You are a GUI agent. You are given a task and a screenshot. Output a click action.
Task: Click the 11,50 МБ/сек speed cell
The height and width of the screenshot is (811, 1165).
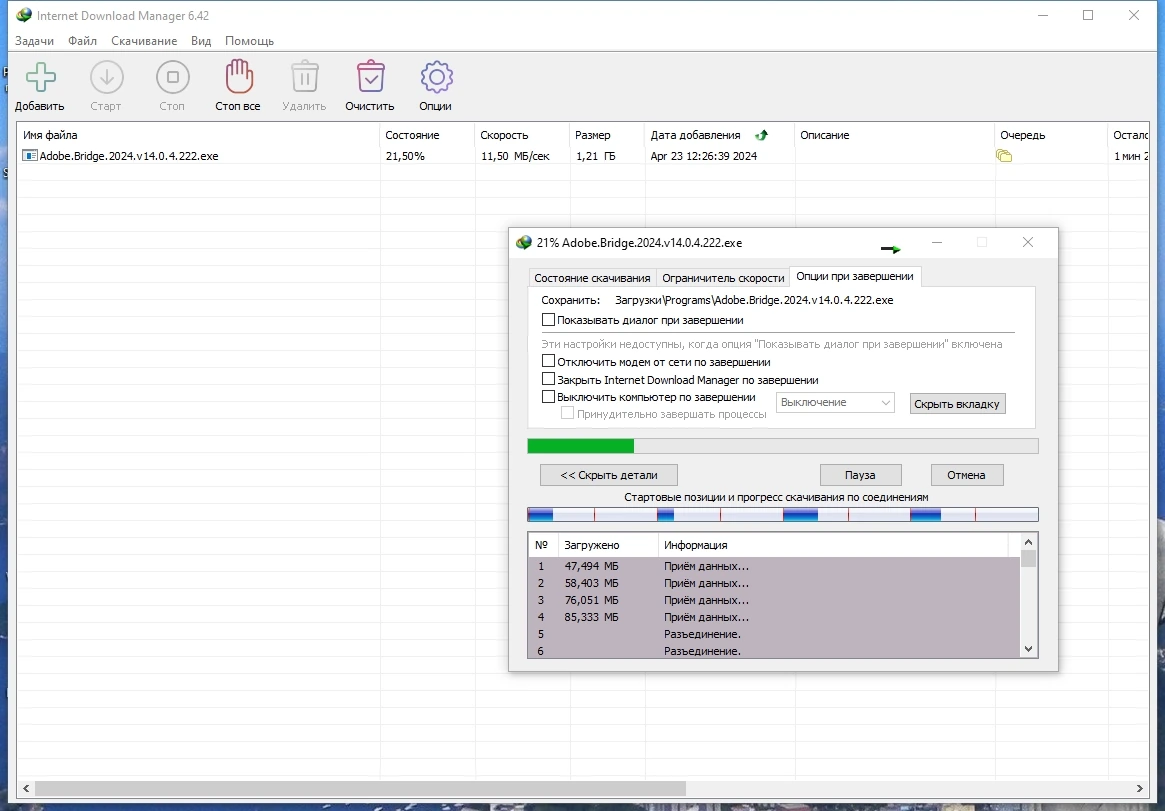515,156
